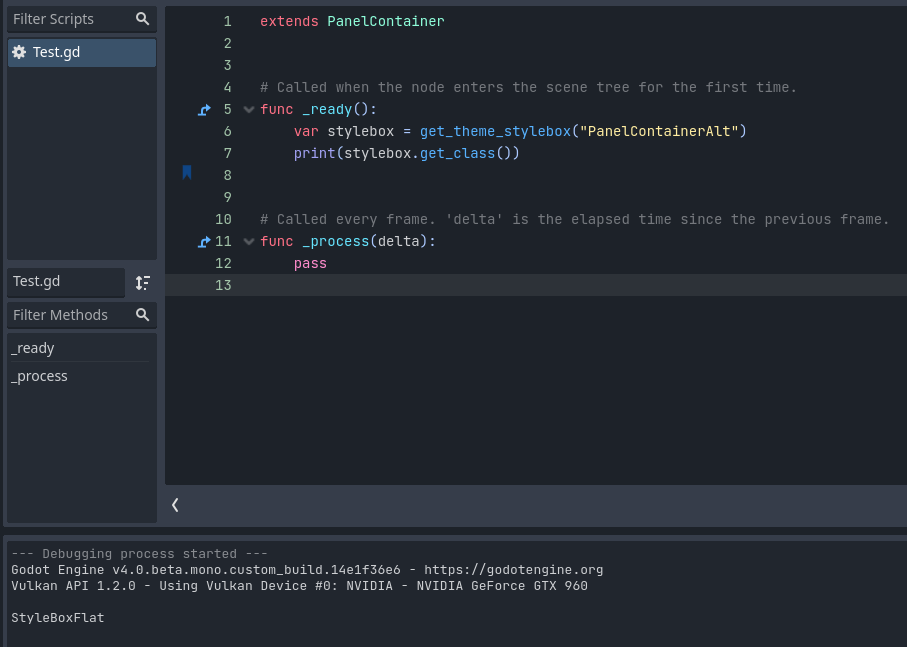The image size is (907, 647).
Task: Click the search icon in Filter Scripts bar
Action: [x=142, y=18]
